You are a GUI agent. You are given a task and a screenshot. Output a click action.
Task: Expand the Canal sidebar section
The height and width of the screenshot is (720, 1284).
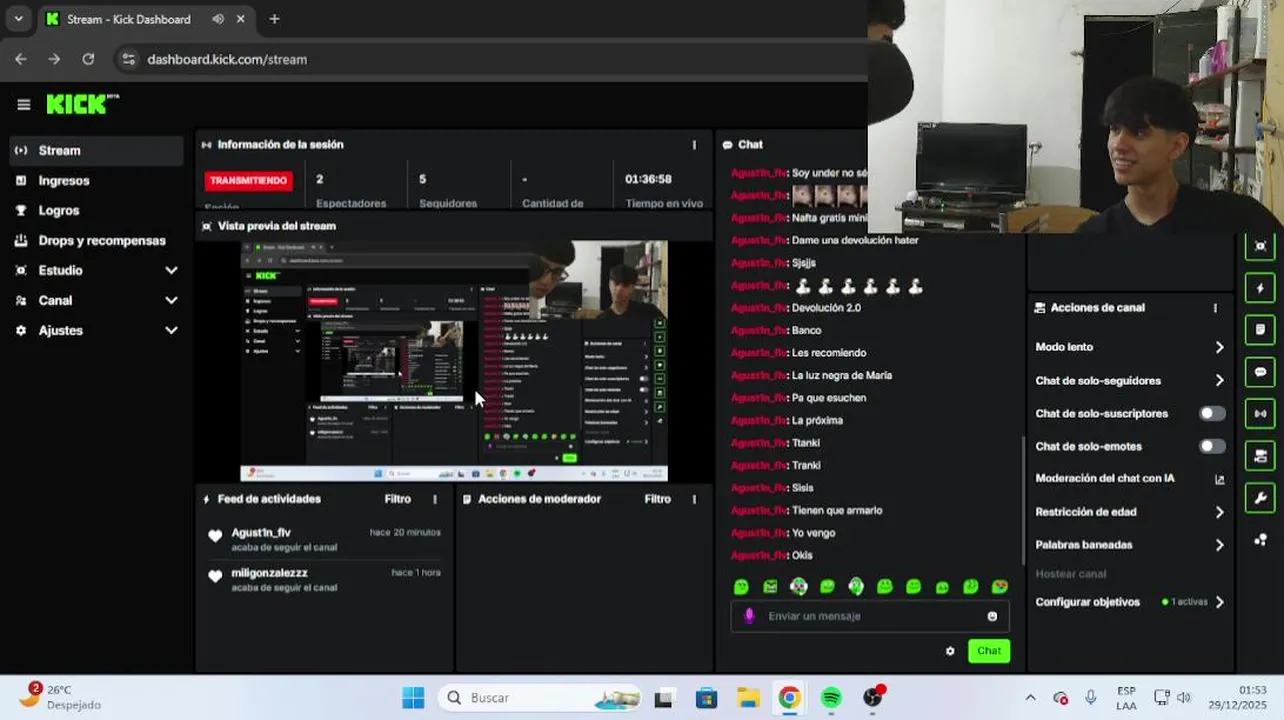tap(171, 300)
